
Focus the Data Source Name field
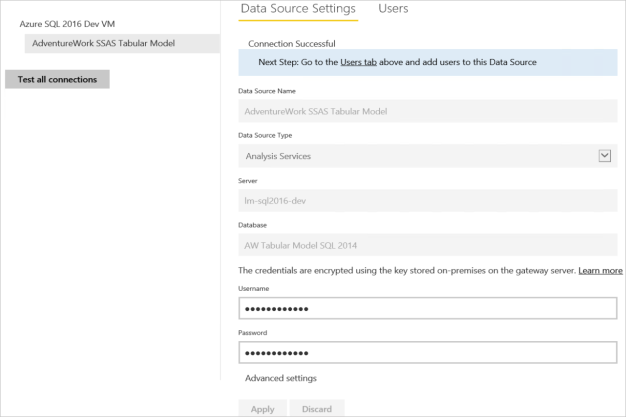428,111
